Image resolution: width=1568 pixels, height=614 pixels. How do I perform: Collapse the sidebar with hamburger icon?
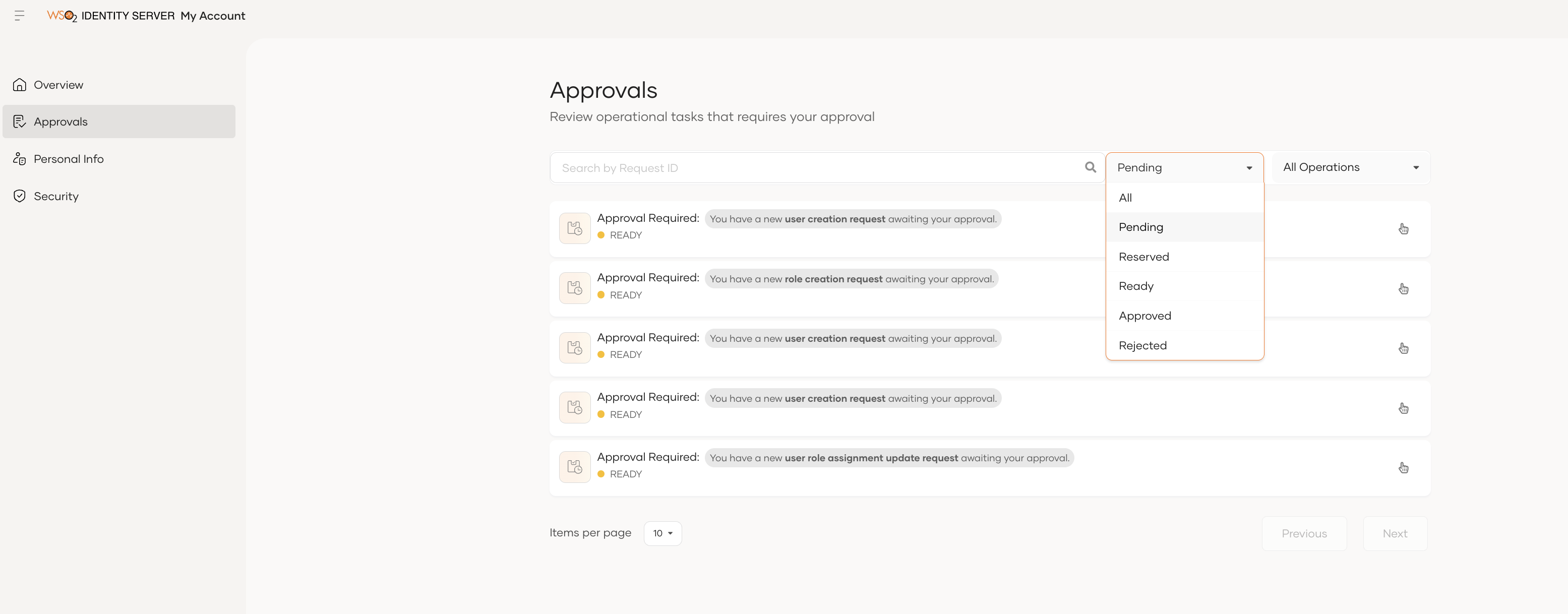pos(20,16)
